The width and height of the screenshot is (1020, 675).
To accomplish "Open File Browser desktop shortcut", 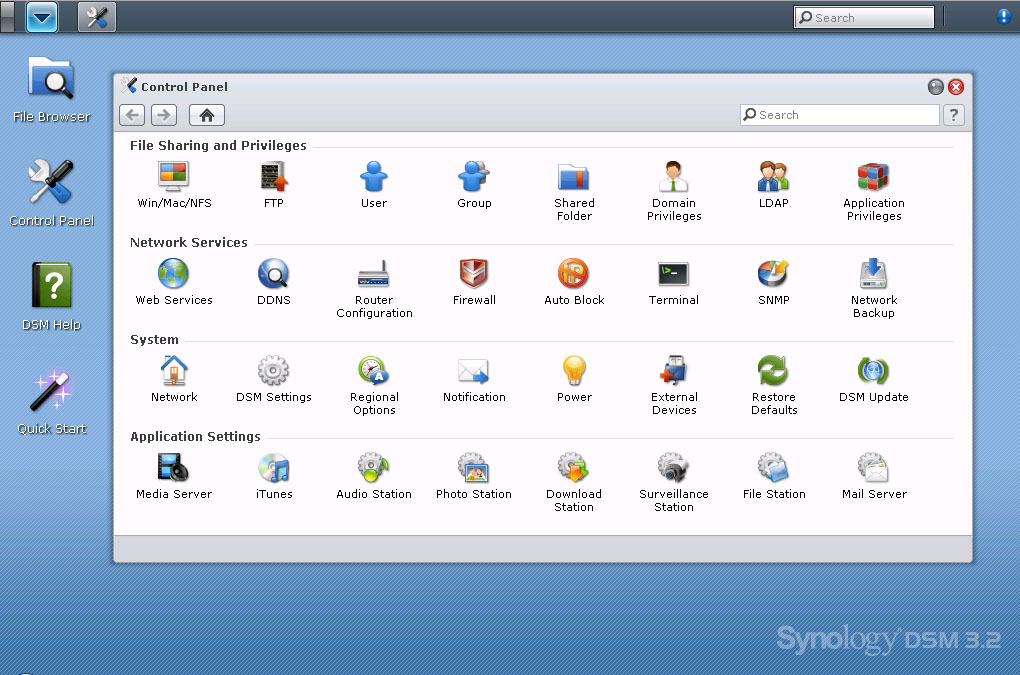I will (51, 90).
